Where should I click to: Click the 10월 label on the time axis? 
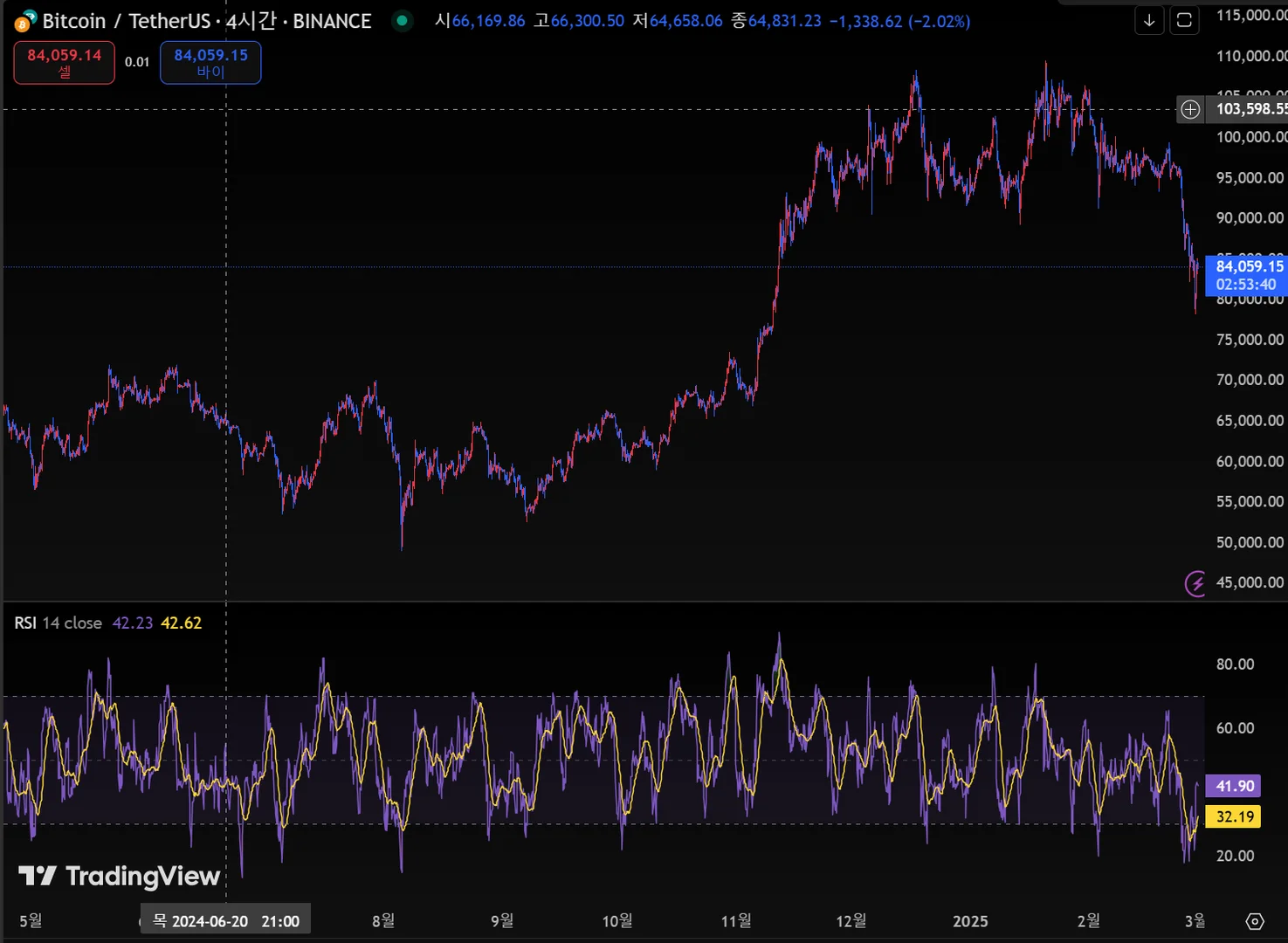[x=617, y=921]
